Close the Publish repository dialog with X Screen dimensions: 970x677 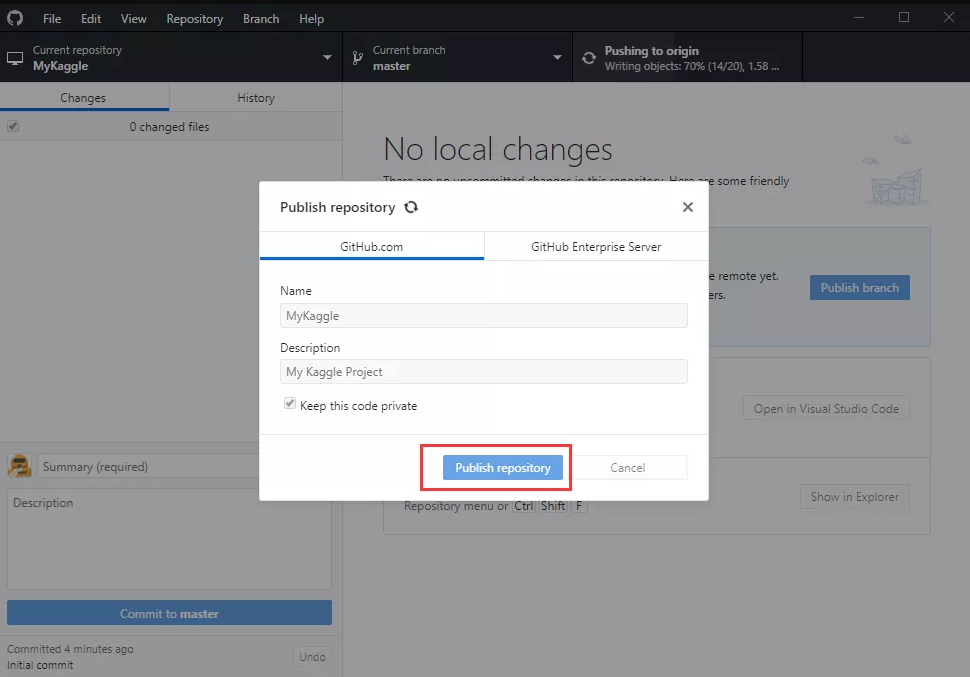coord(687,207)
